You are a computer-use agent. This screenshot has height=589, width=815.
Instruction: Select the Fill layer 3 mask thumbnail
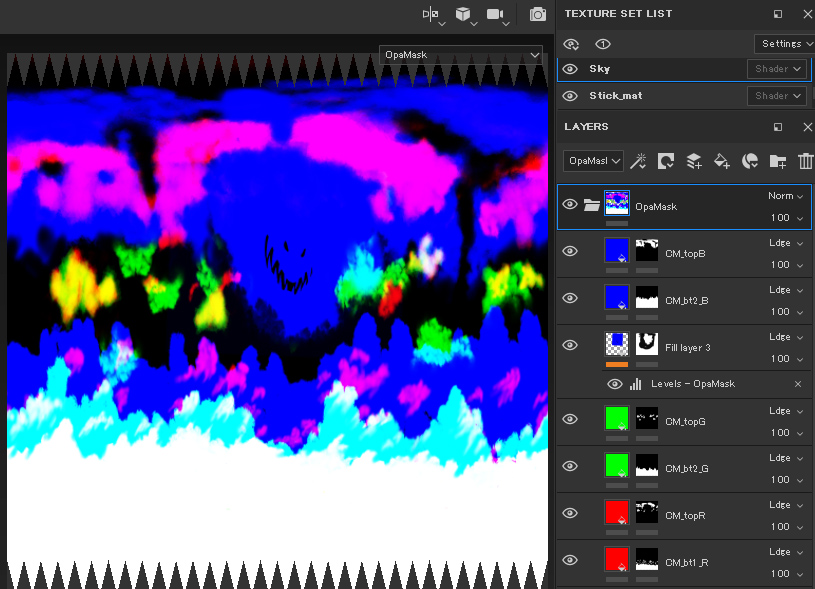point(647,344)
